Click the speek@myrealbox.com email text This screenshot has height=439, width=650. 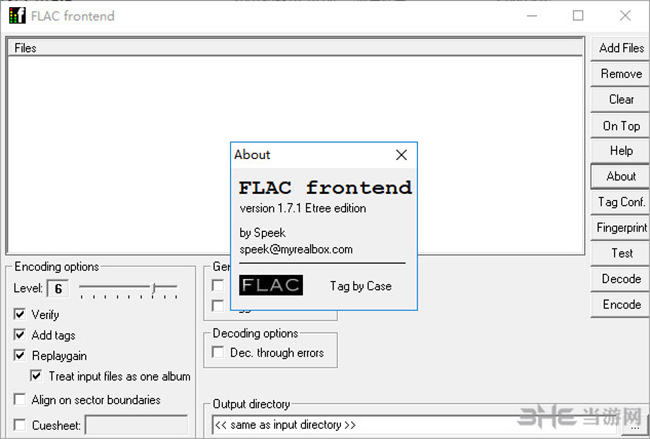tap(296, 250)
